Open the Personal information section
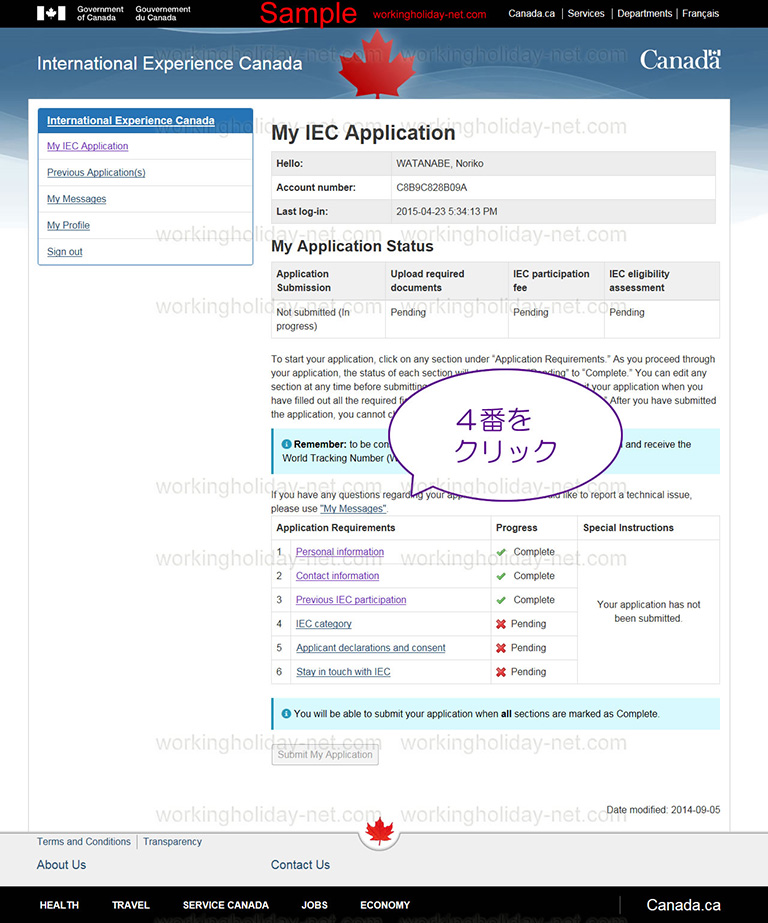 [x=340, y=552]
